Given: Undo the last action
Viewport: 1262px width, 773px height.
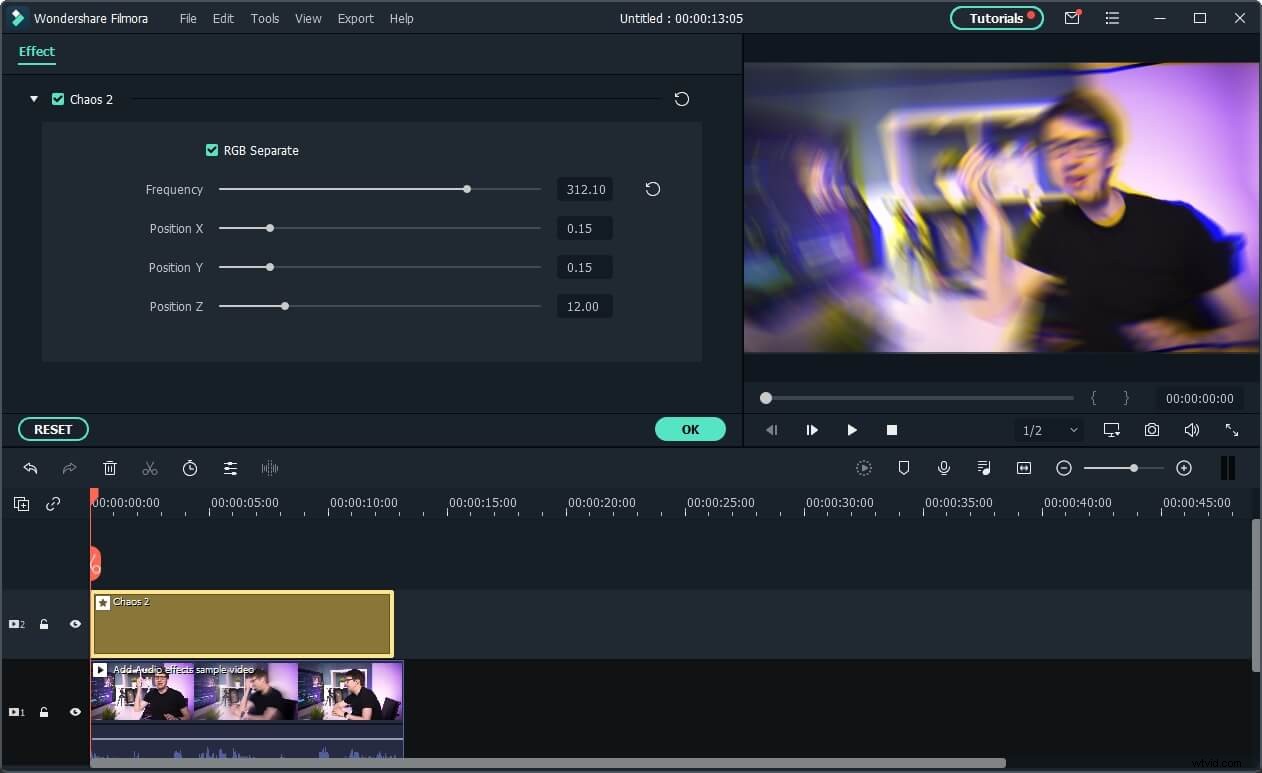Looking at the screenshot, I should (30, 468).
